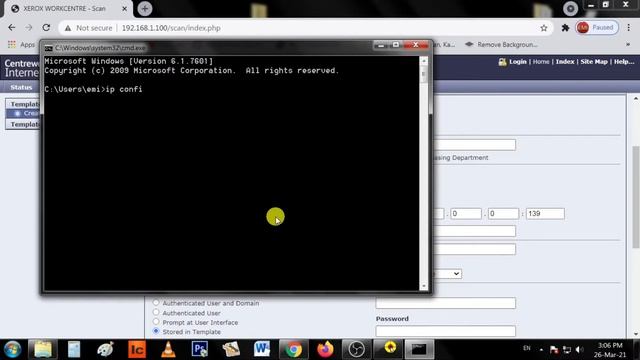Open OBS Studio from the taskbar

(356, 349)
